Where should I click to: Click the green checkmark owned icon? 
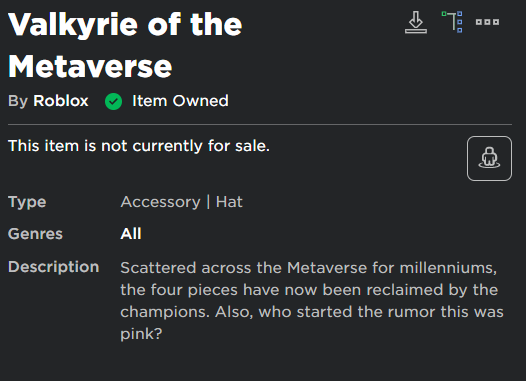(113, 101)
